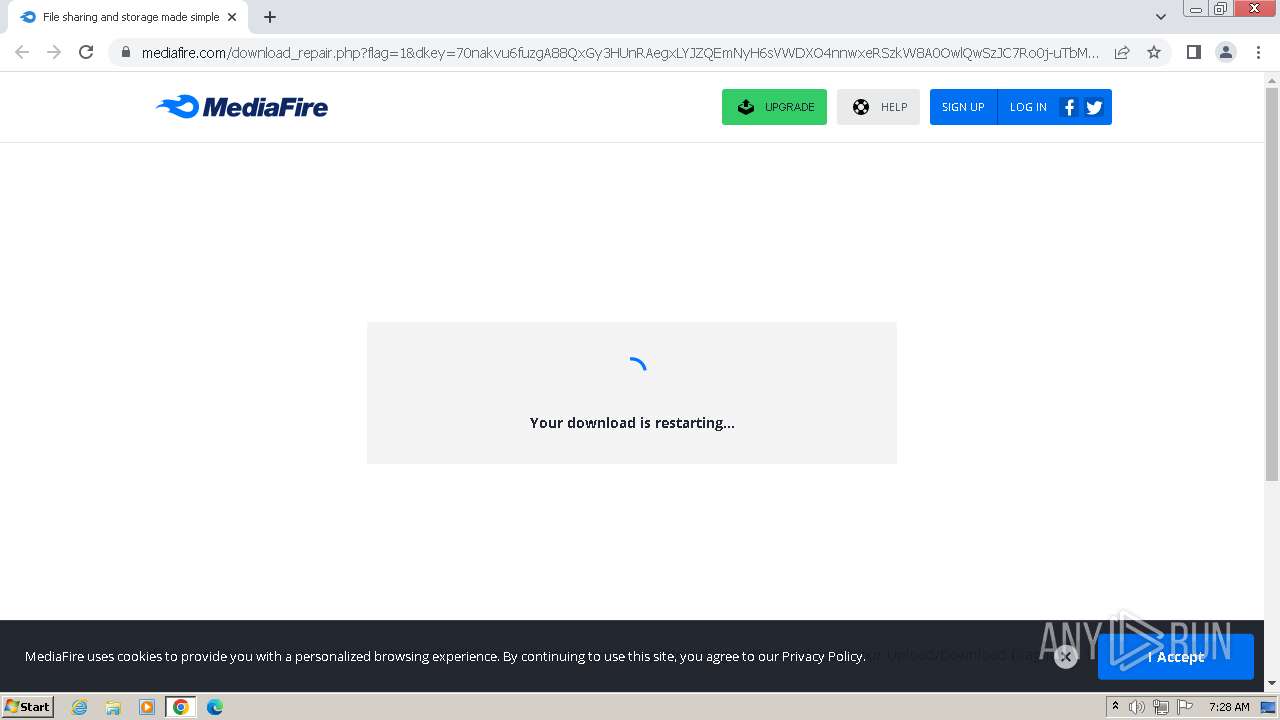The height and width of the screenshot is (720, 1280).
Task: Open File Explorer from taskbar
Action: [113, 707]
